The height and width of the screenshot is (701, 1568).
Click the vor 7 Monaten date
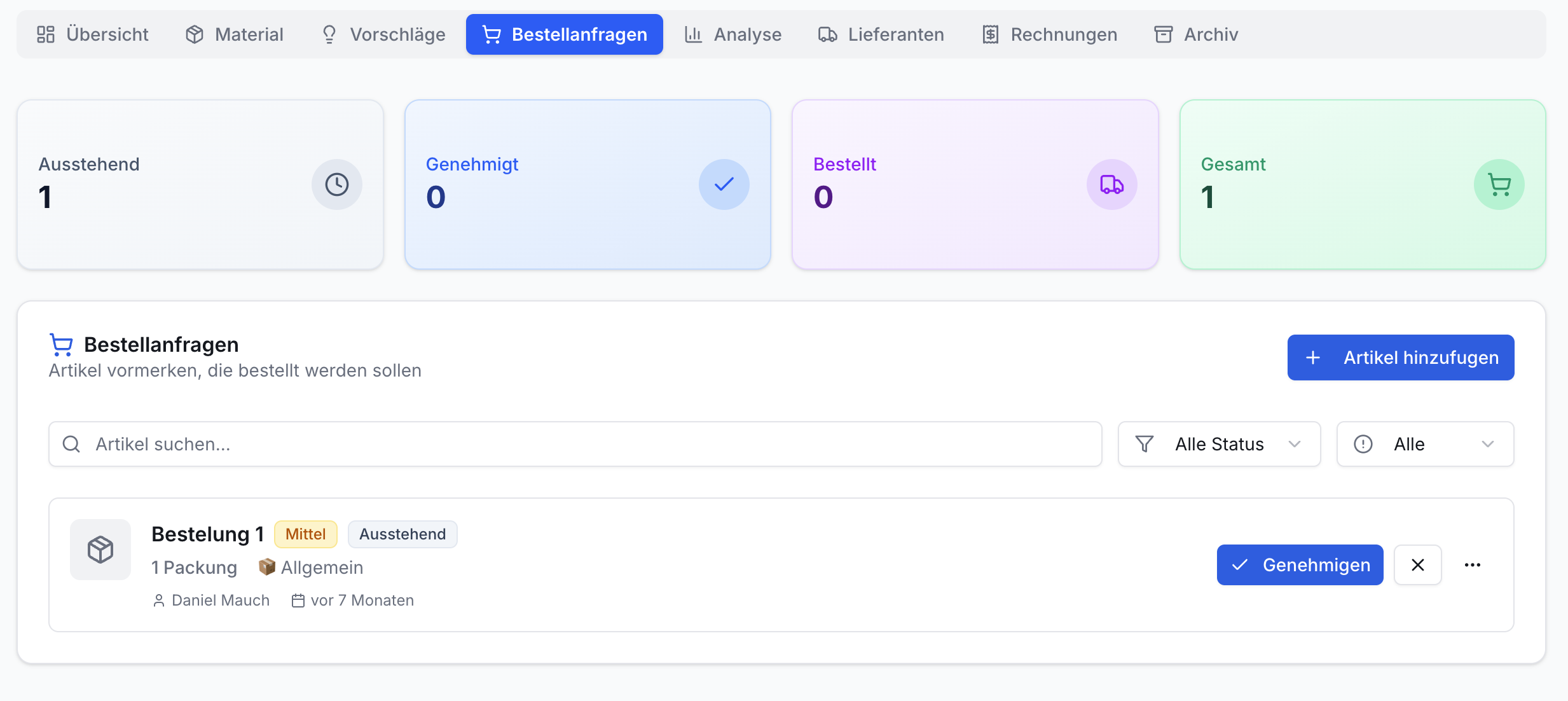(362, 600)
